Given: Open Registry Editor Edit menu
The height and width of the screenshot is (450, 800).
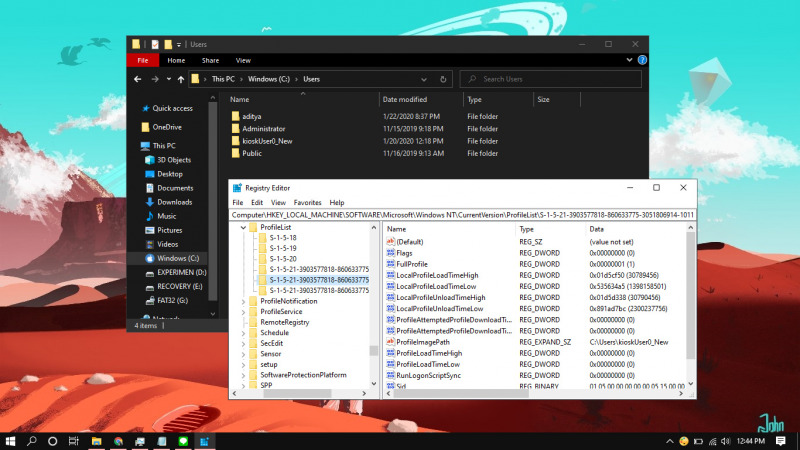Looking at the screenshot, I should [x=257, y=203].
